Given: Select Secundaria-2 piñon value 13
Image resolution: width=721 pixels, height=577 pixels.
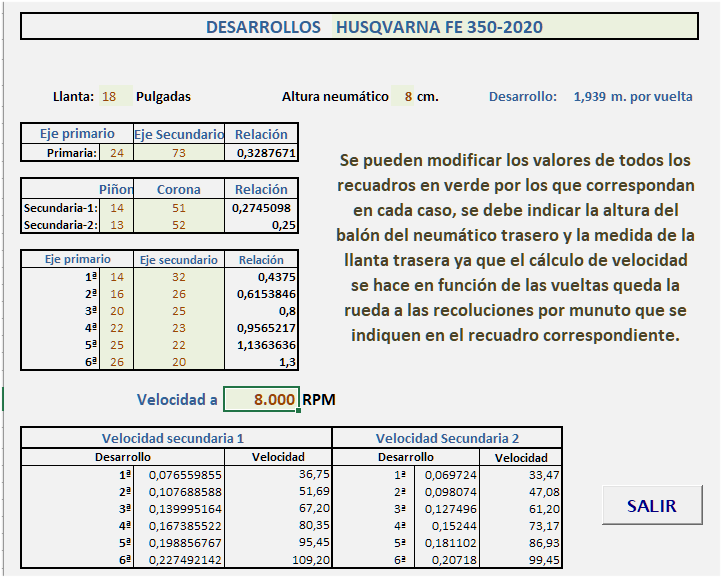Looking at the screenshot, I should pos(116,225).
